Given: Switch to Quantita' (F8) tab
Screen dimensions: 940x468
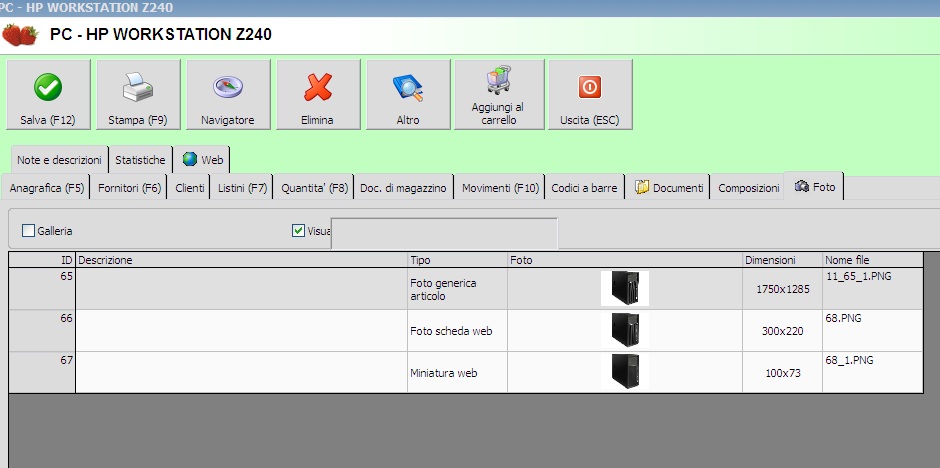Looking at the screenshot, I should pyautogui.click(x=314, y=188).
